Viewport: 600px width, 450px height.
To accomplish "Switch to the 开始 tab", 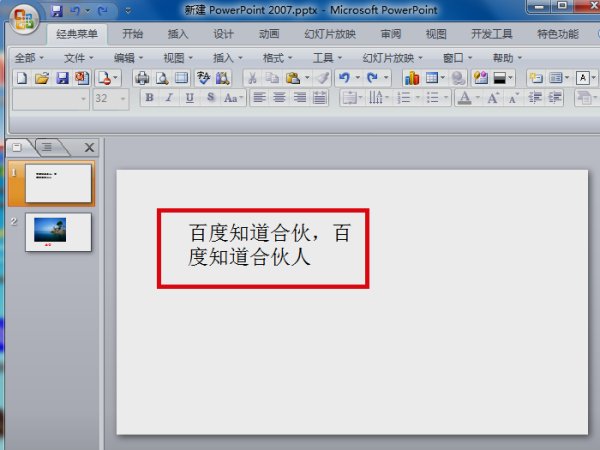I will click(132, 34).
